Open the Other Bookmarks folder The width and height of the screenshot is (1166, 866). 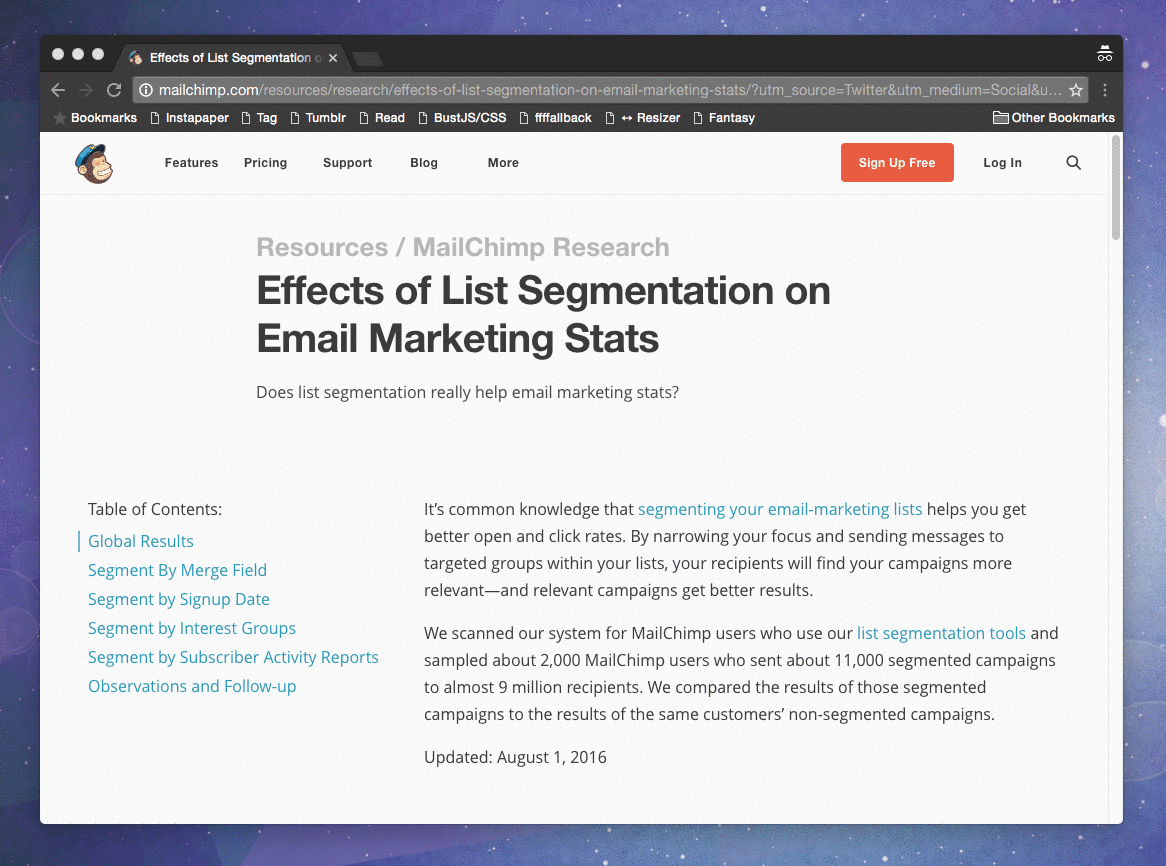[1053, 118]
